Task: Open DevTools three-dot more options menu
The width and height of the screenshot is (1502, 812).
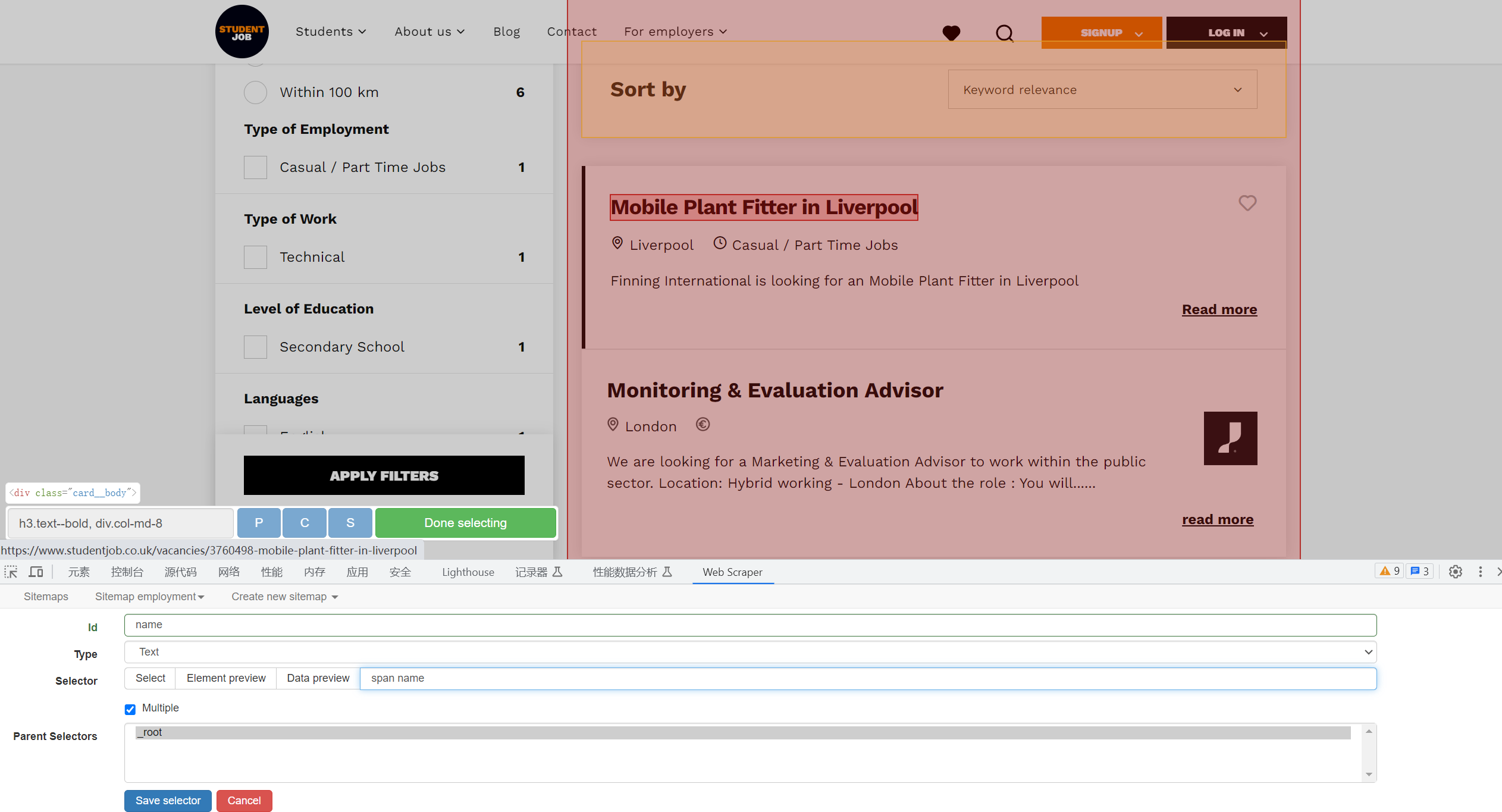Action: (x=1480, y=572)
